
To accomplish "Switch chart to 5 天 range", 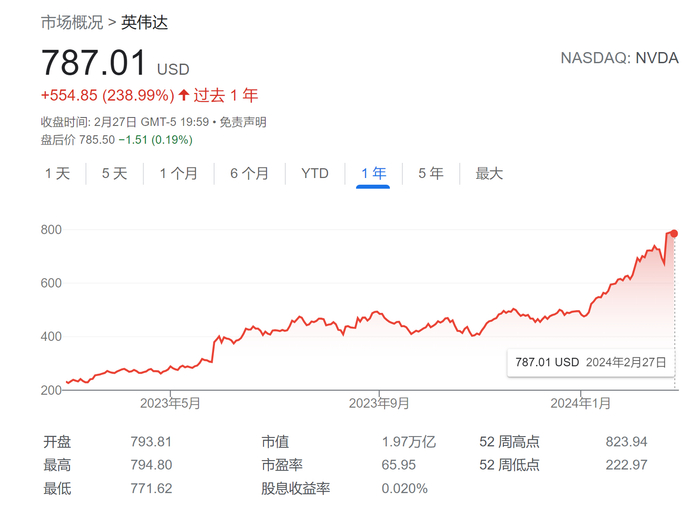I will coord(114,173).
